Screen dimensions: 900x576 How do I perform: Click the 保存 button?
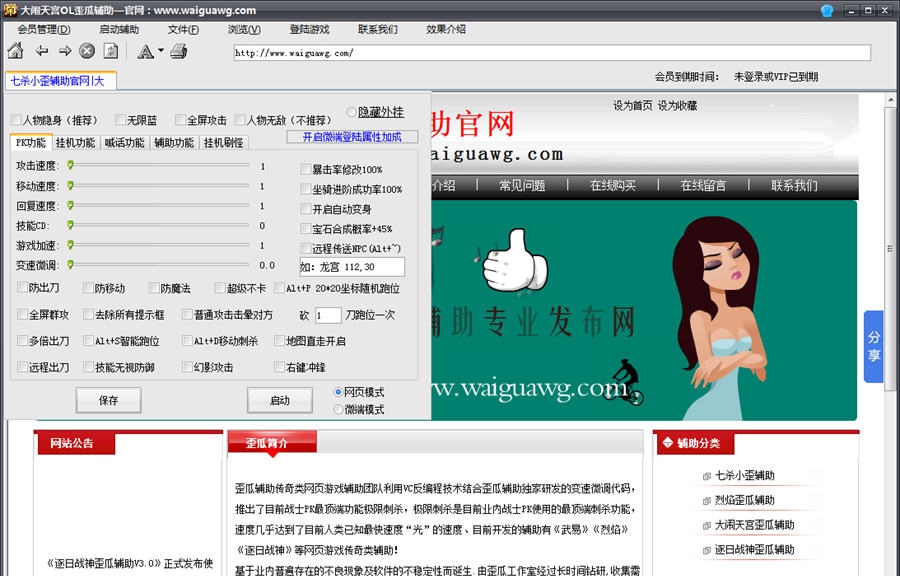pos(108,400)
